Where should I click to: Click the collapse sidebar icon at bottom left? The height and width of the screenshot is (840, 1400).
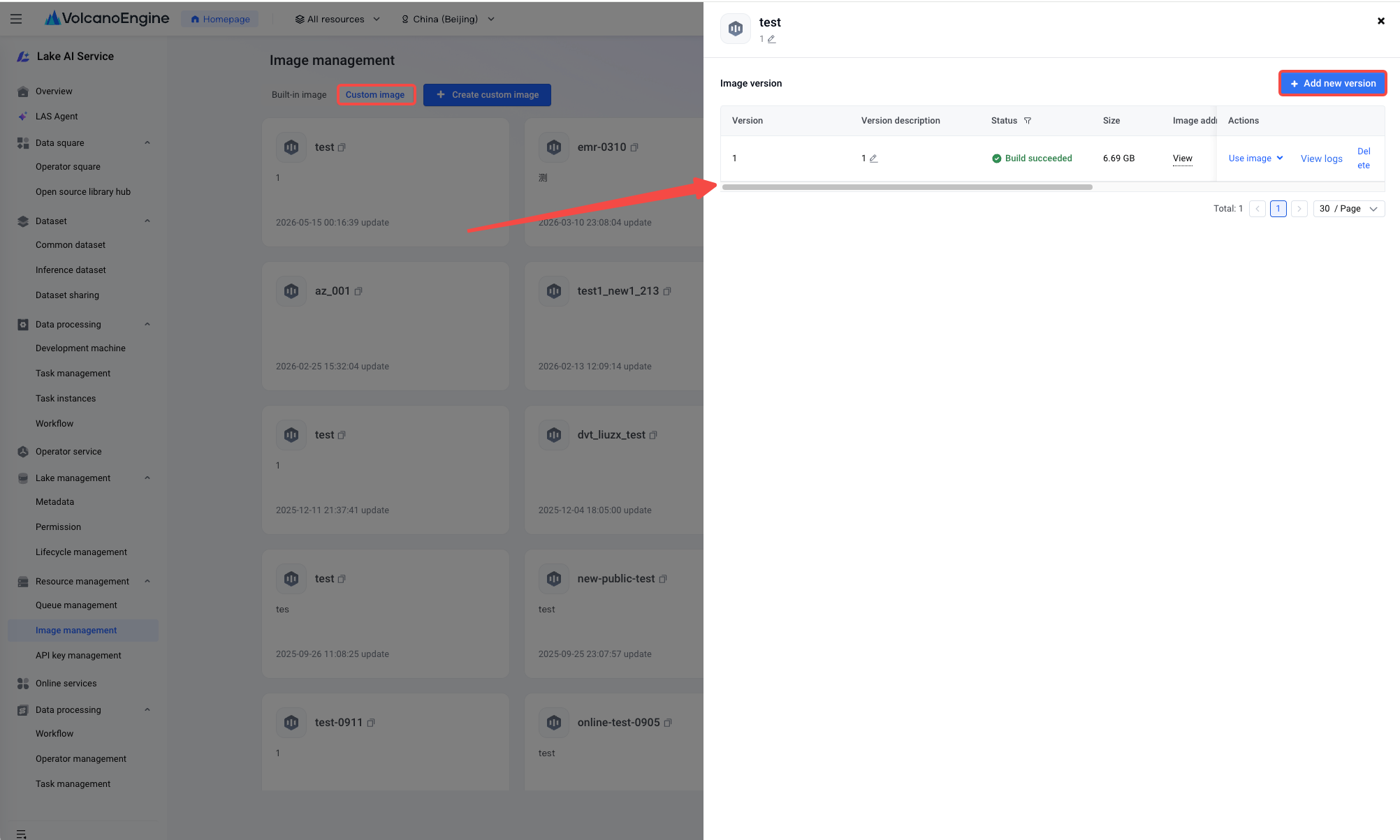(21, 834)
